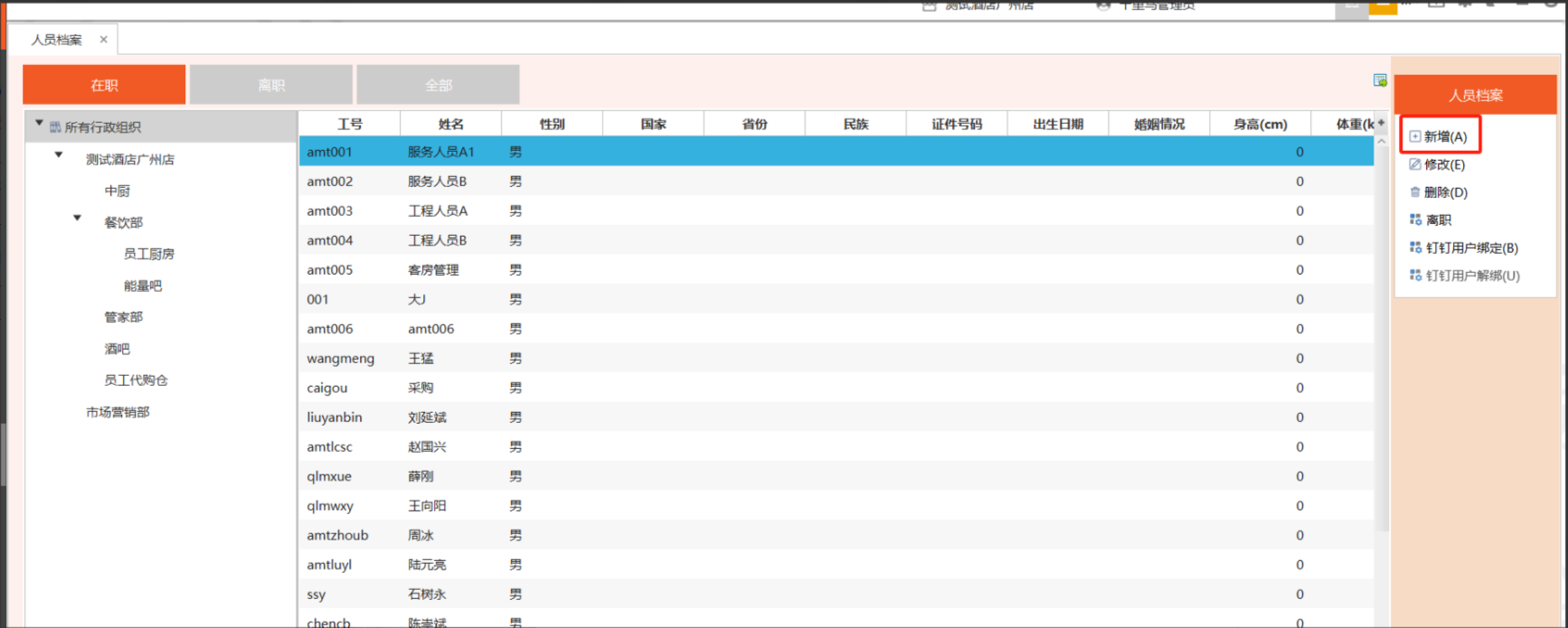1568x628 pixels.
Task: Select the 市场营销部 department
Action: pyautogui.click(x=118, y=412)
